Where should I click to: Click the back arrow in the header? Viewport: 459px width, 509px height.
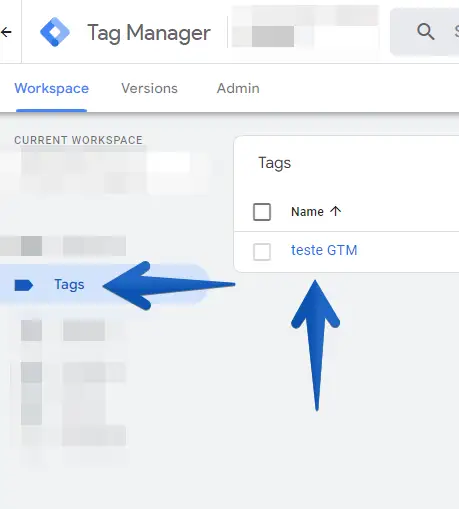click(6, 32)
